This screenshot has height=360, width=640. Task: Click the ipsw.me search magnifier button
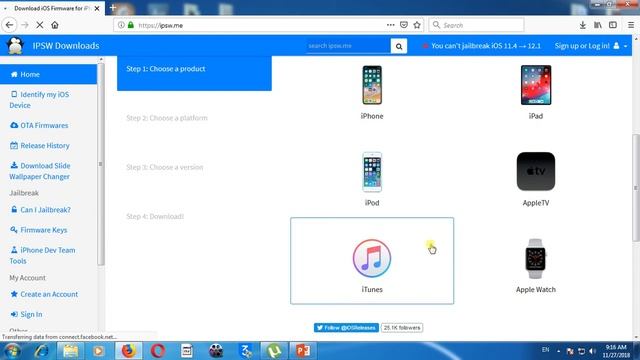(x=399, y=46)
